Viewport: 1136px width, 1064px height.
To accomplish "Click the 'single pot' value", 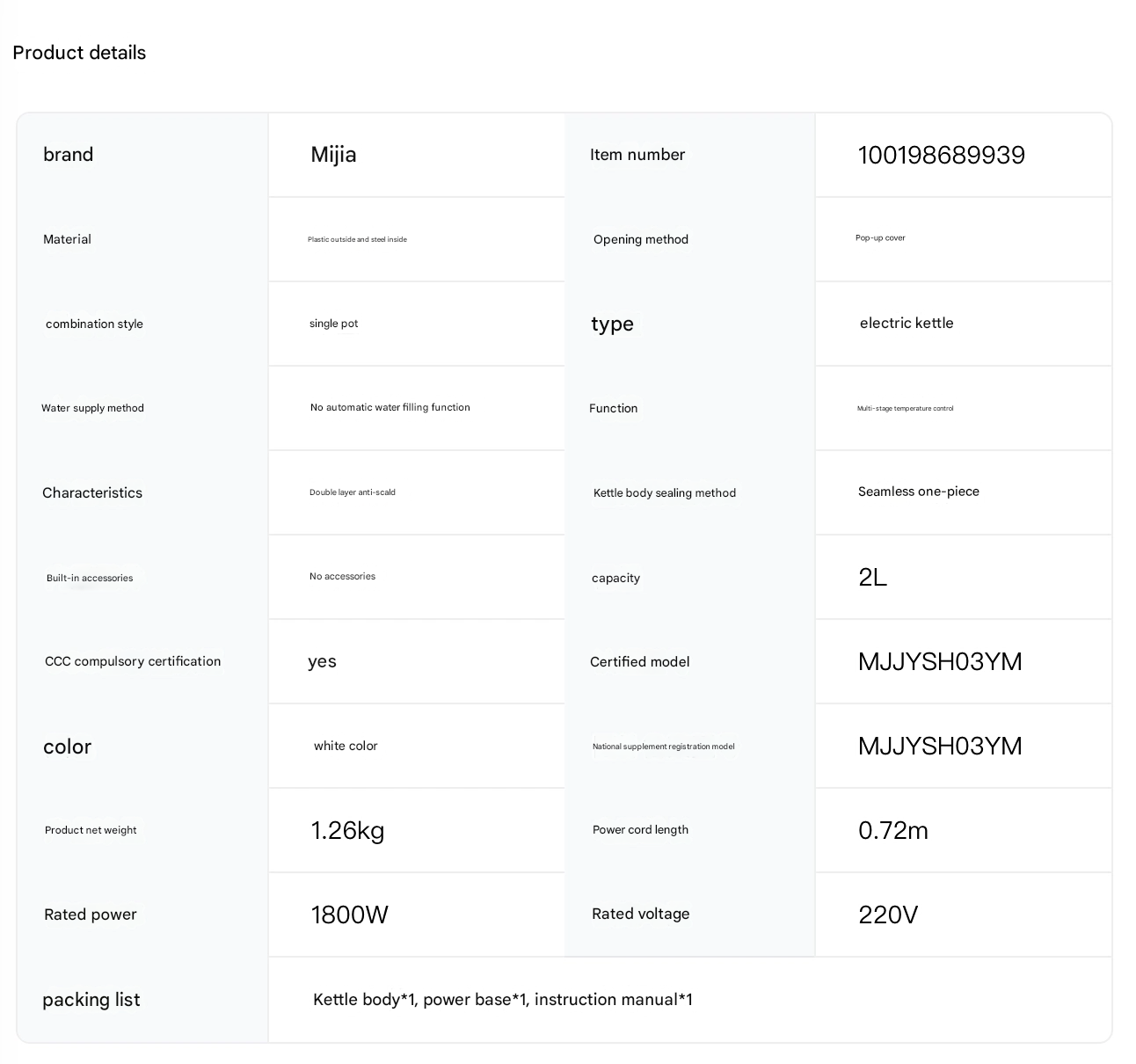I will [x=333, y=324].
